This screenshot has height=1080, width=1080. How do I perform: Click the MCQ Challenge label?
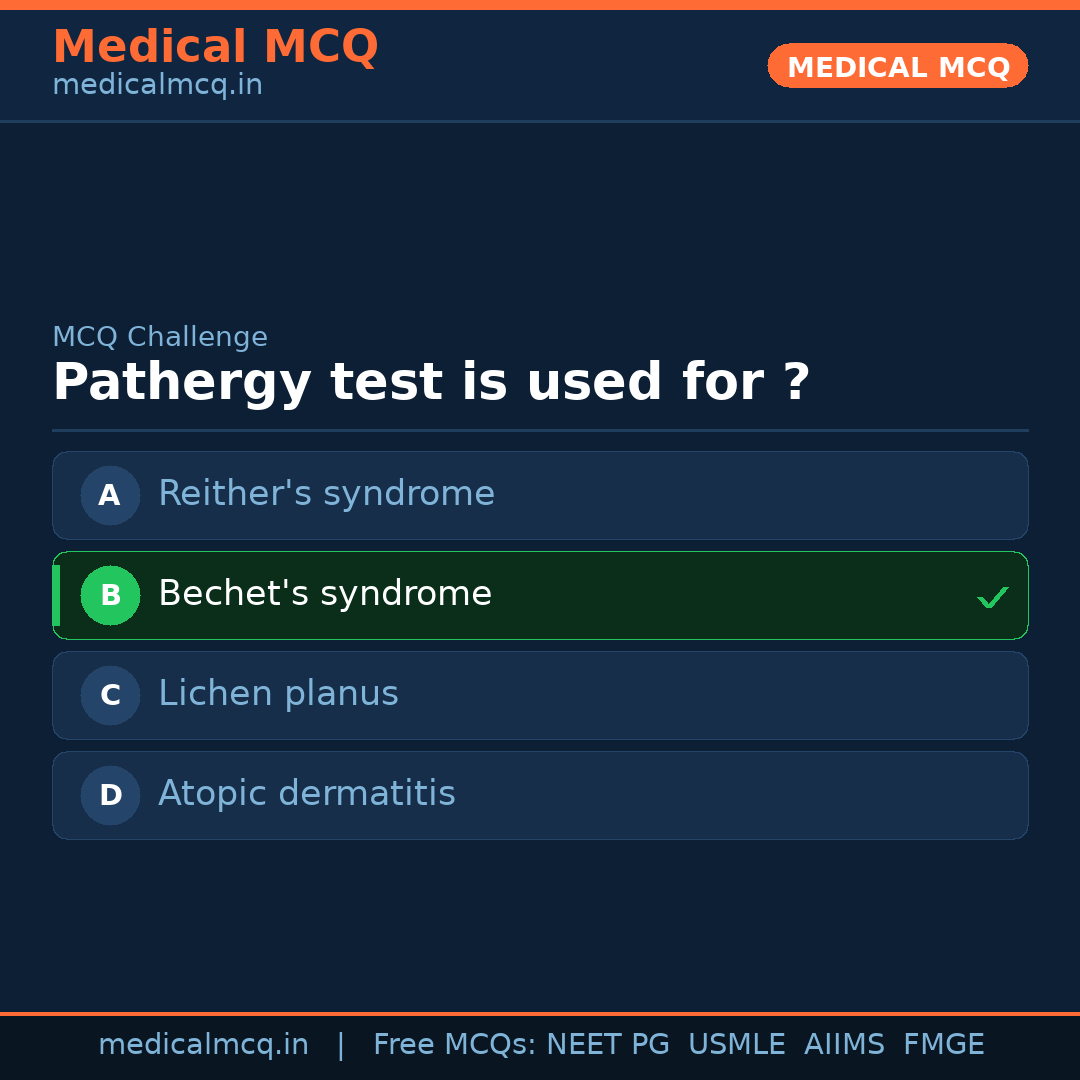pyautogui.click(x=160, y=337)
